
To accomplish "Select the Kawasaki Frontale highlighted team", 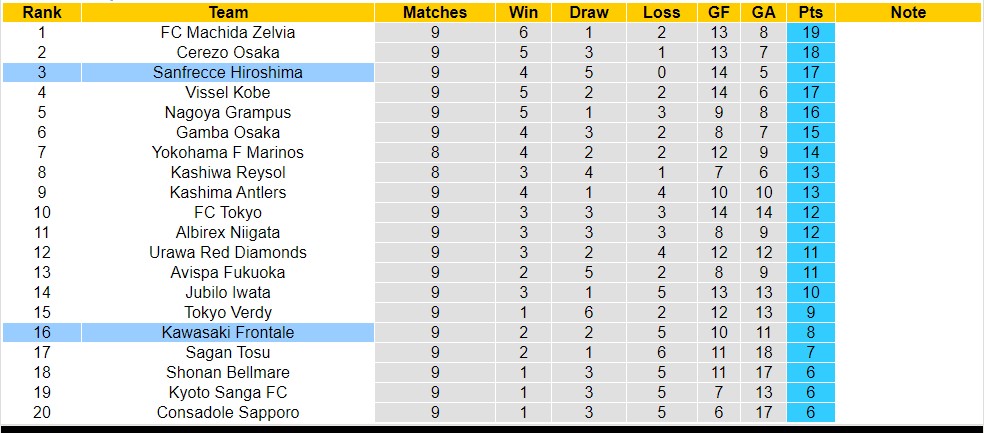I will click(228, 332).
